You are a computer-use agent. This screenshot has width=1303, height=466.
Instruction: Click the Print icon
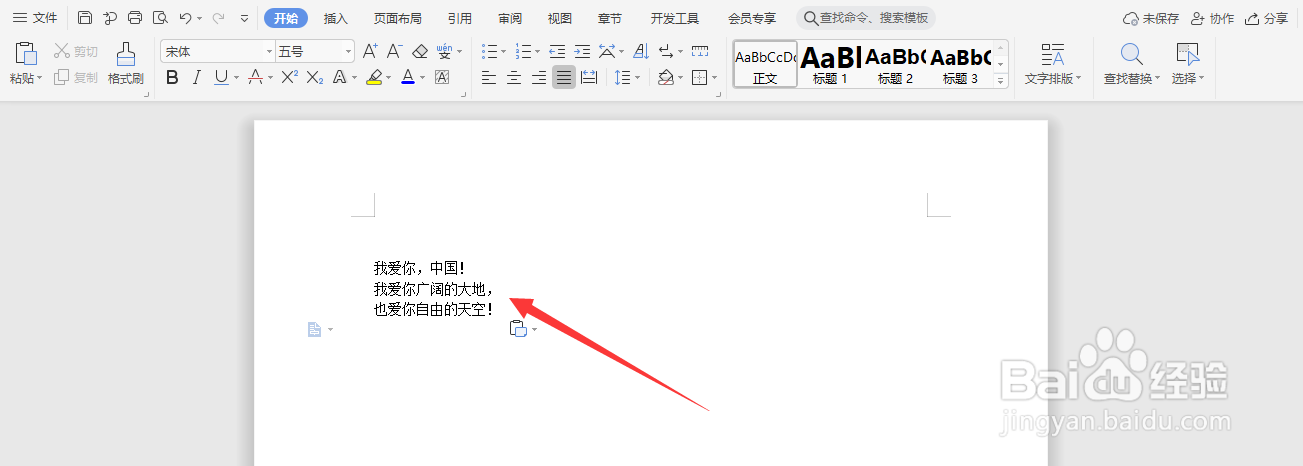[x=135, y=18]
